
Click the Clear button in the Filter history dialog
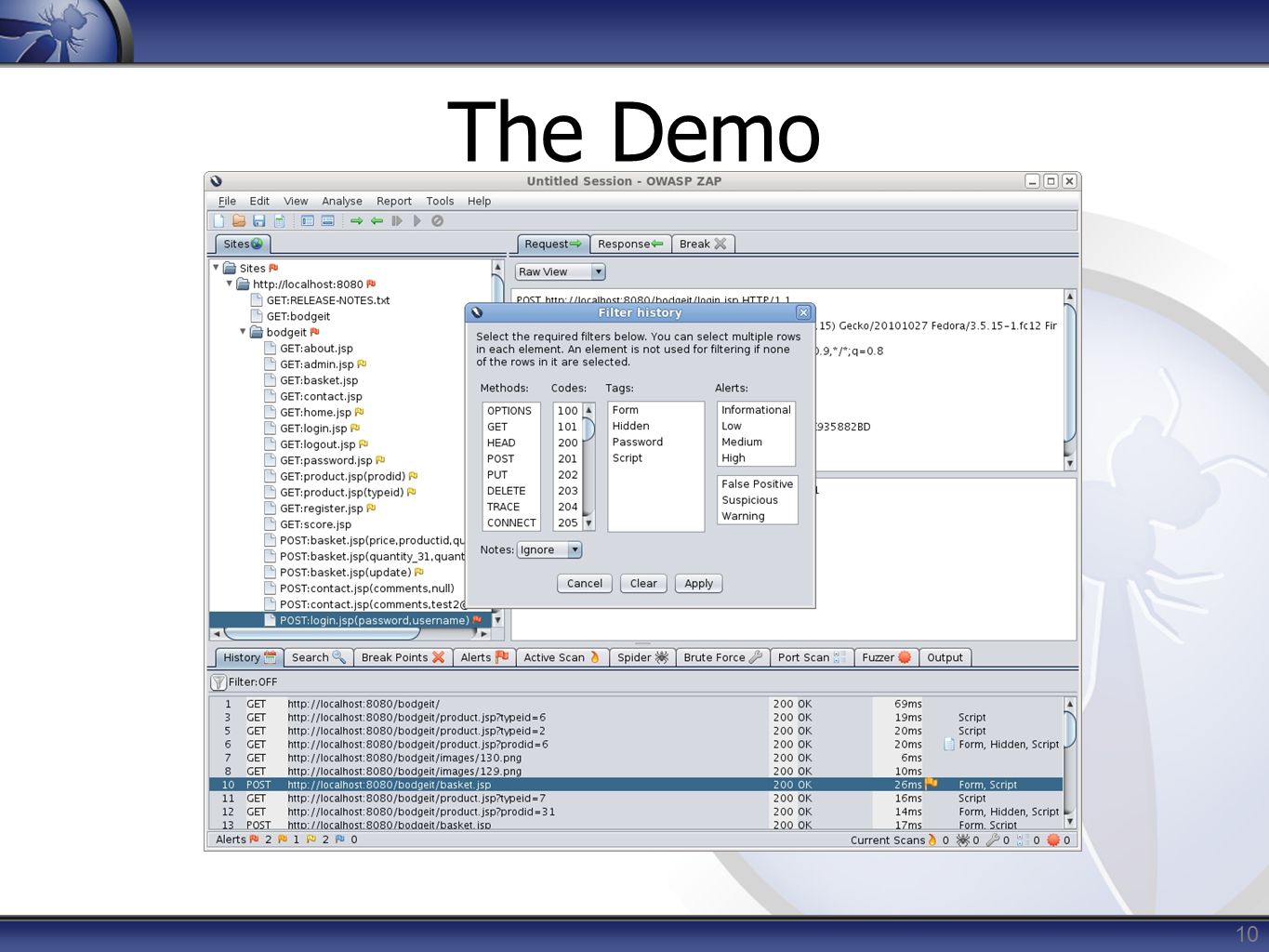click(x=643, y=583)
